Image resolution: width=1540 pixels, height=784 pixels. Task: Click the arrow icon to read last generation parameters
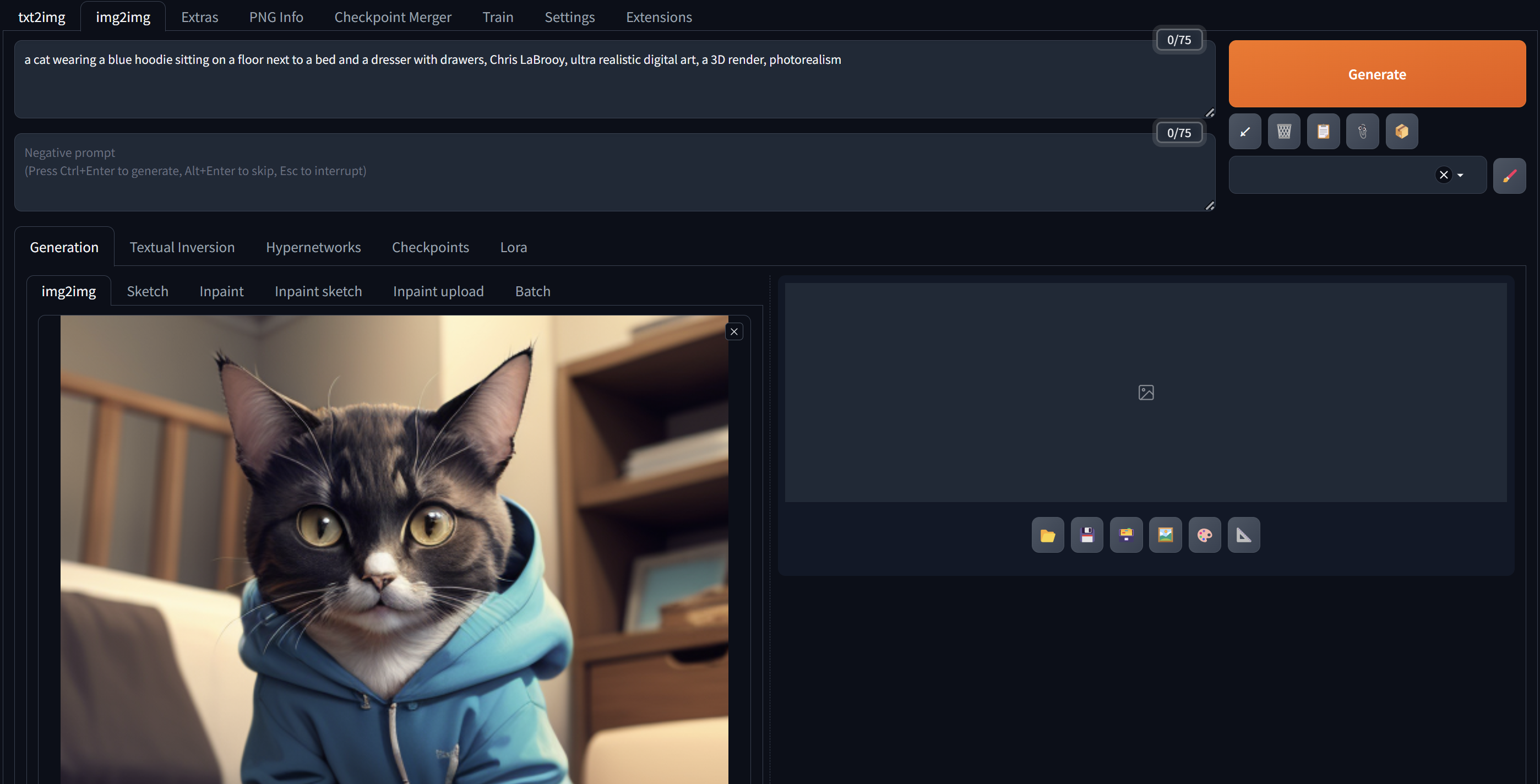coord(1245,132)
